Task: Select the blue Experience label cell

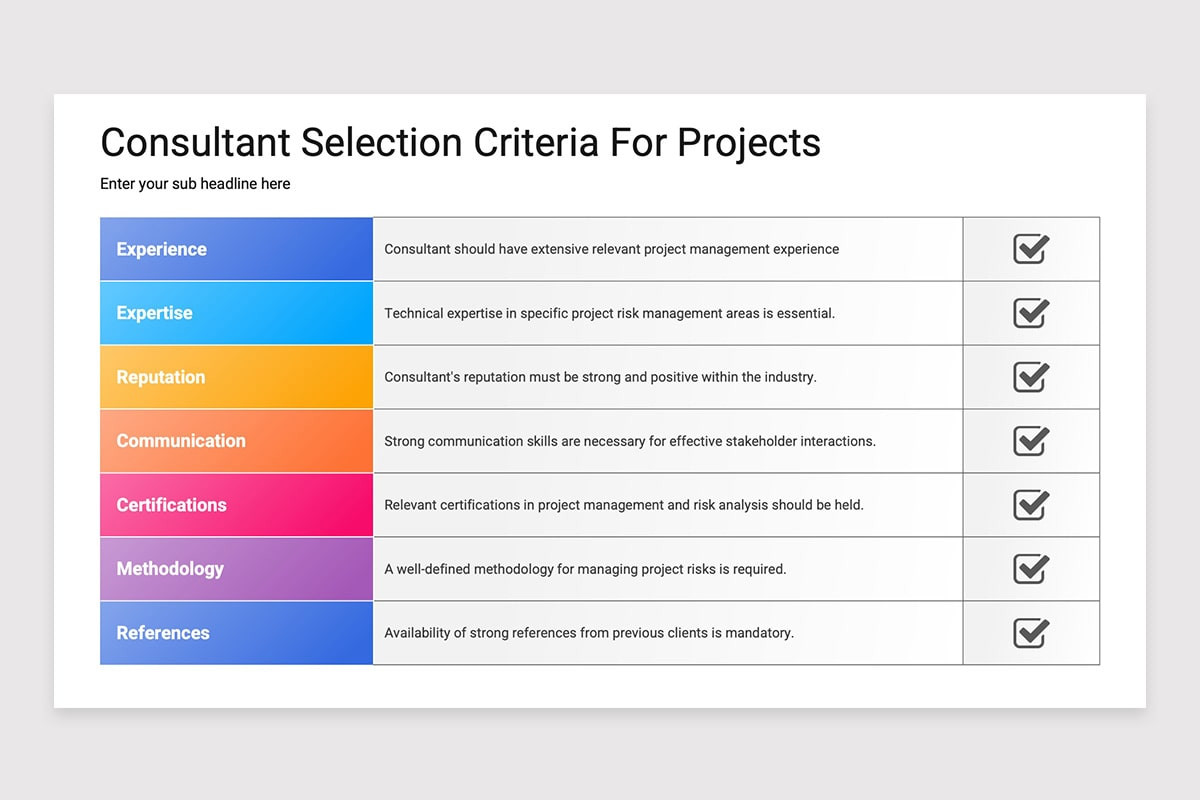Action: pyautogui.click(x=236, y=249)
